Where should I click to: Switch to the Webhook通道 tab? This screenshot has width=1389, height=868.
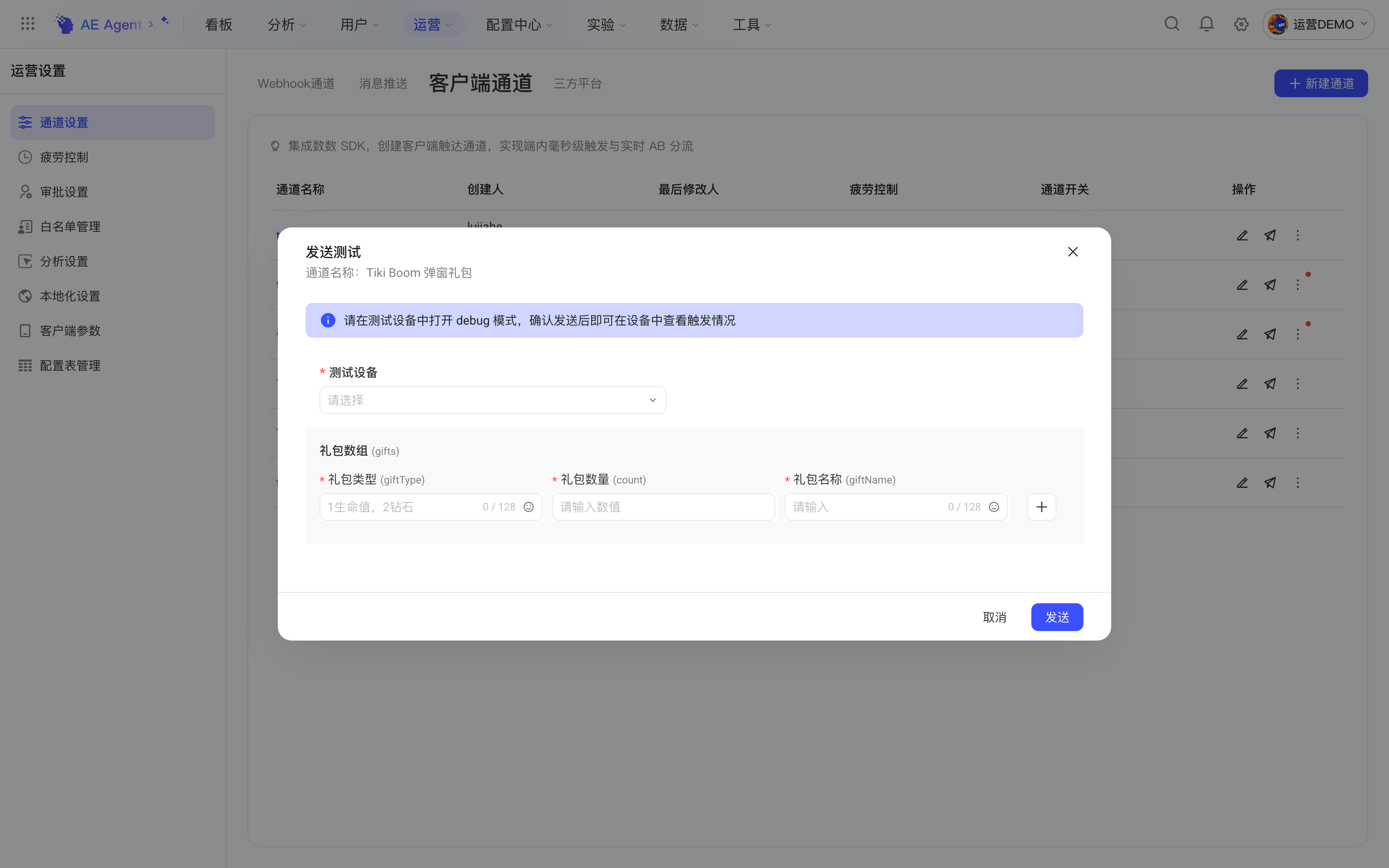point(296,83)
